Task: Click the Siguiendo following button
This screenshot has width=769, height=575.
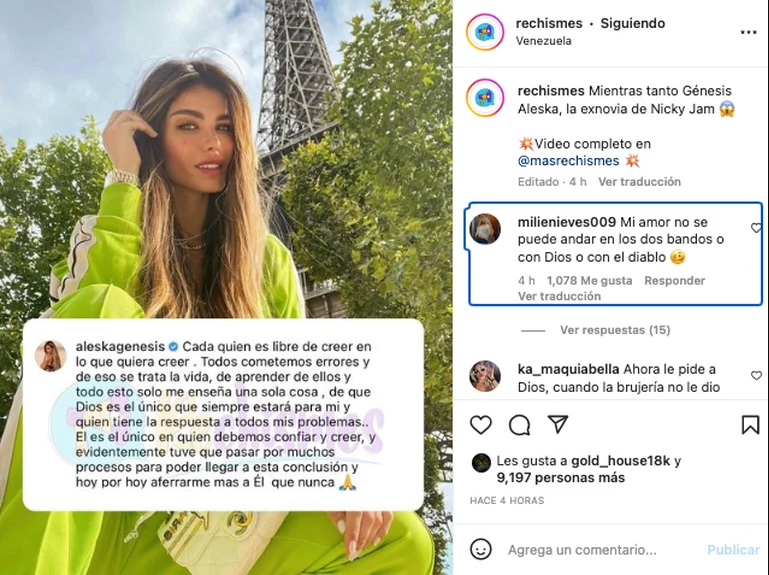Action: click(633, 24)
